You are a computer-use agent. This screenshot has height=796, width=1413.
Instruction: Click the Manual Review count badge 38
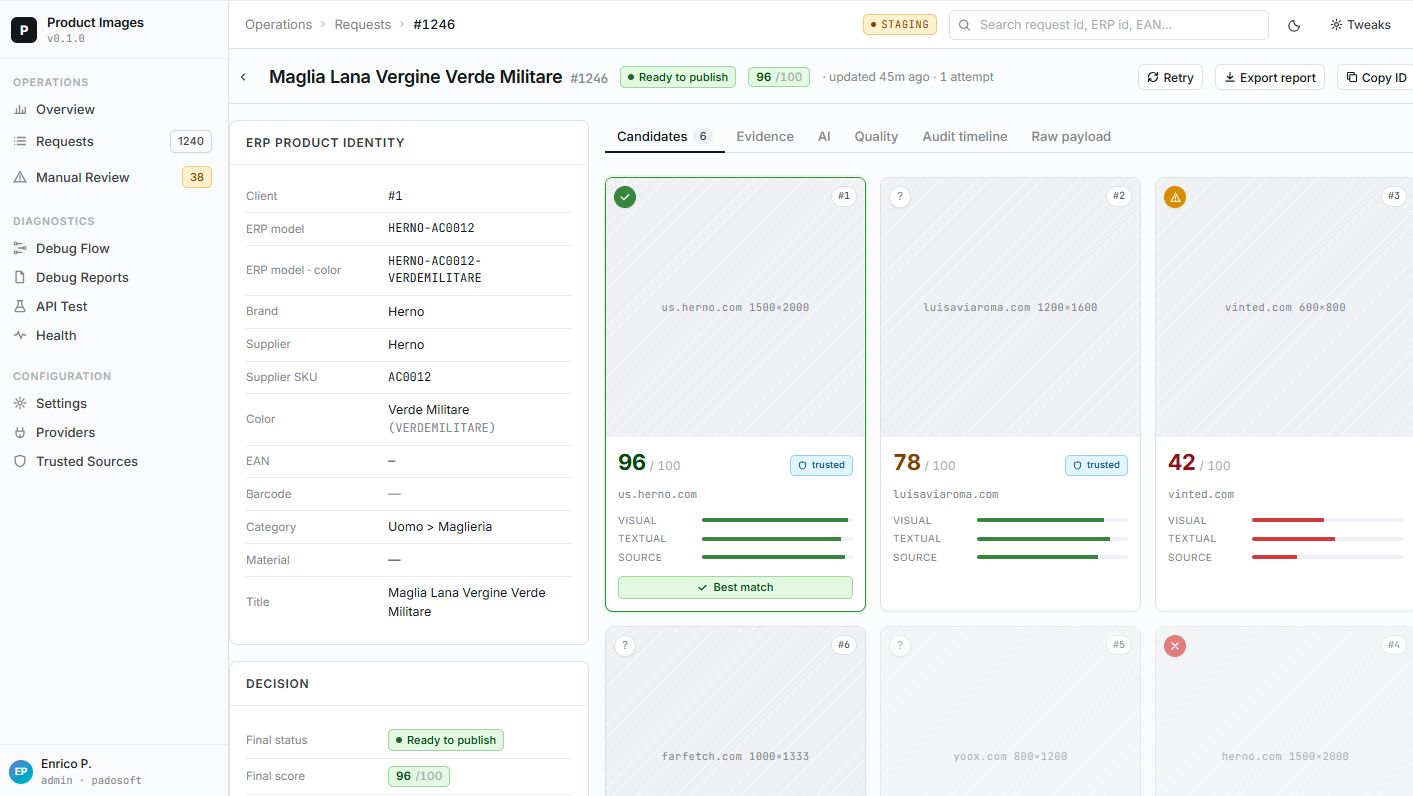pos(197,178)
